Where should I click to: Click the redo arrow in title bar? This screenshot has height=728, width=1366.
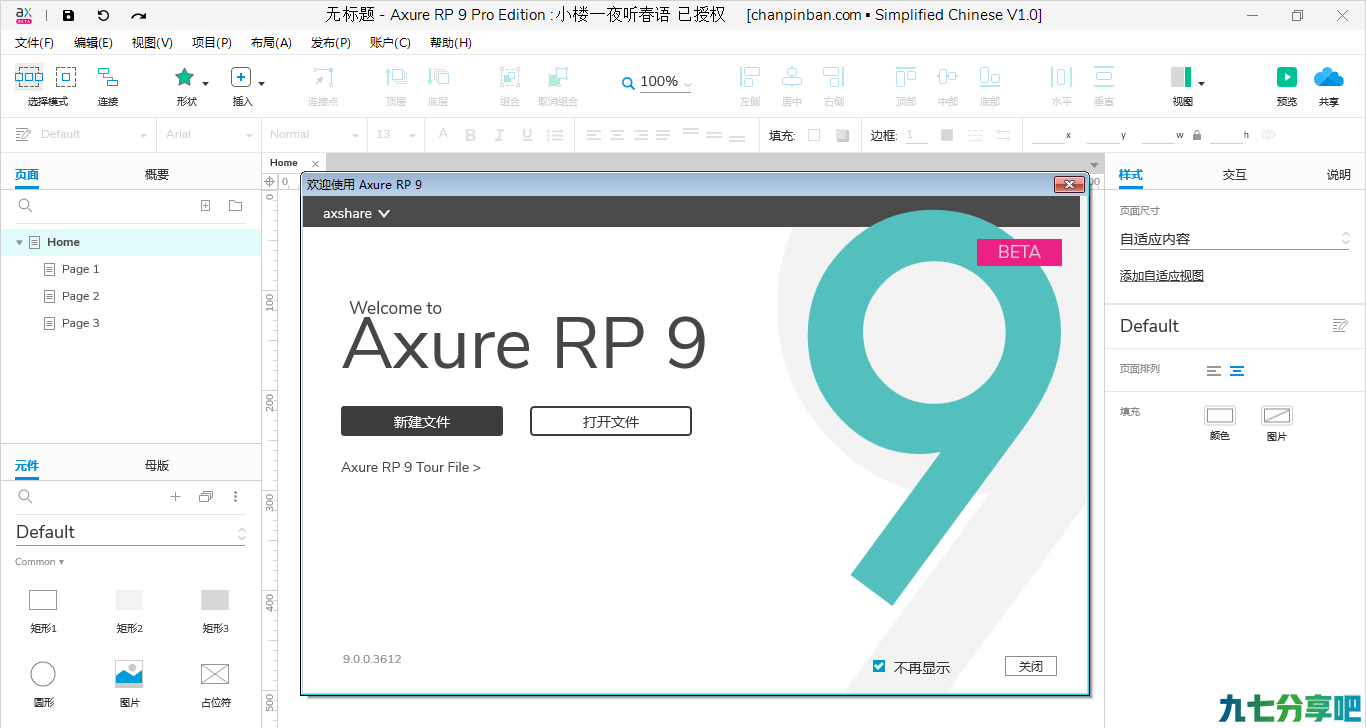click(138, 15)
